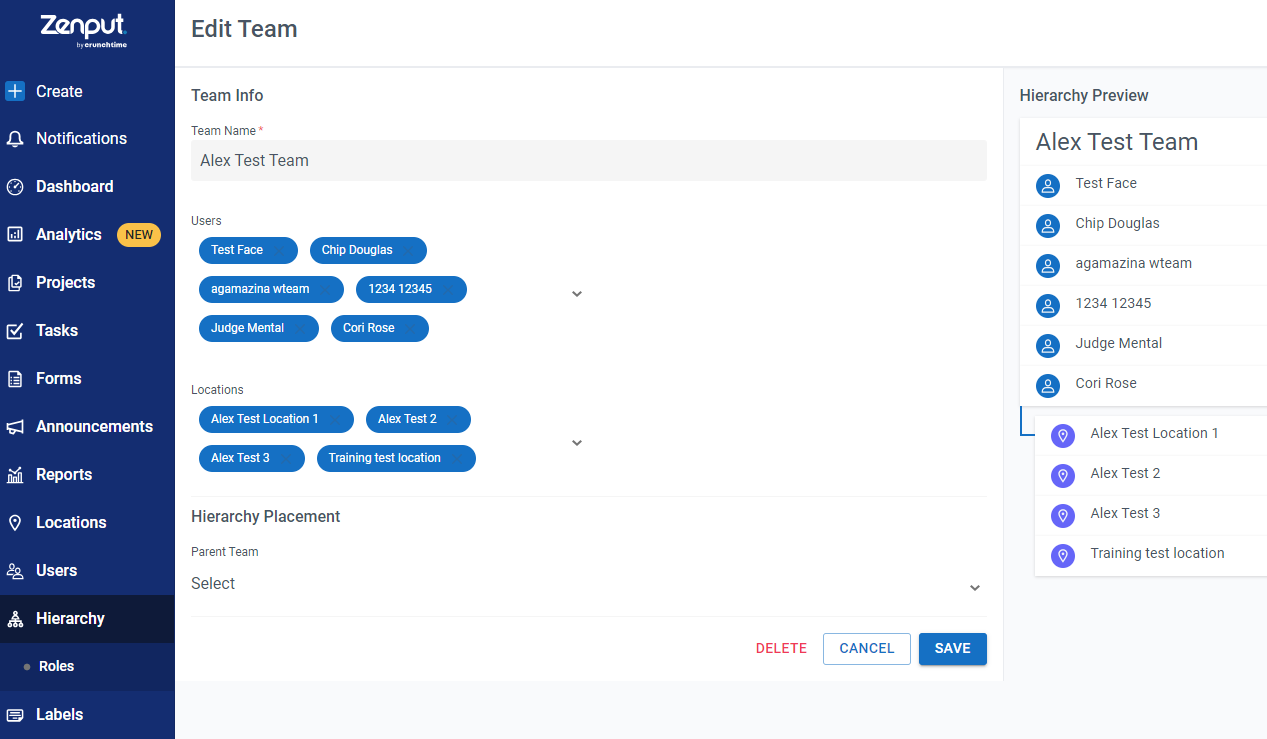Click the Alex Test 2 location chip

pos(418,419)
